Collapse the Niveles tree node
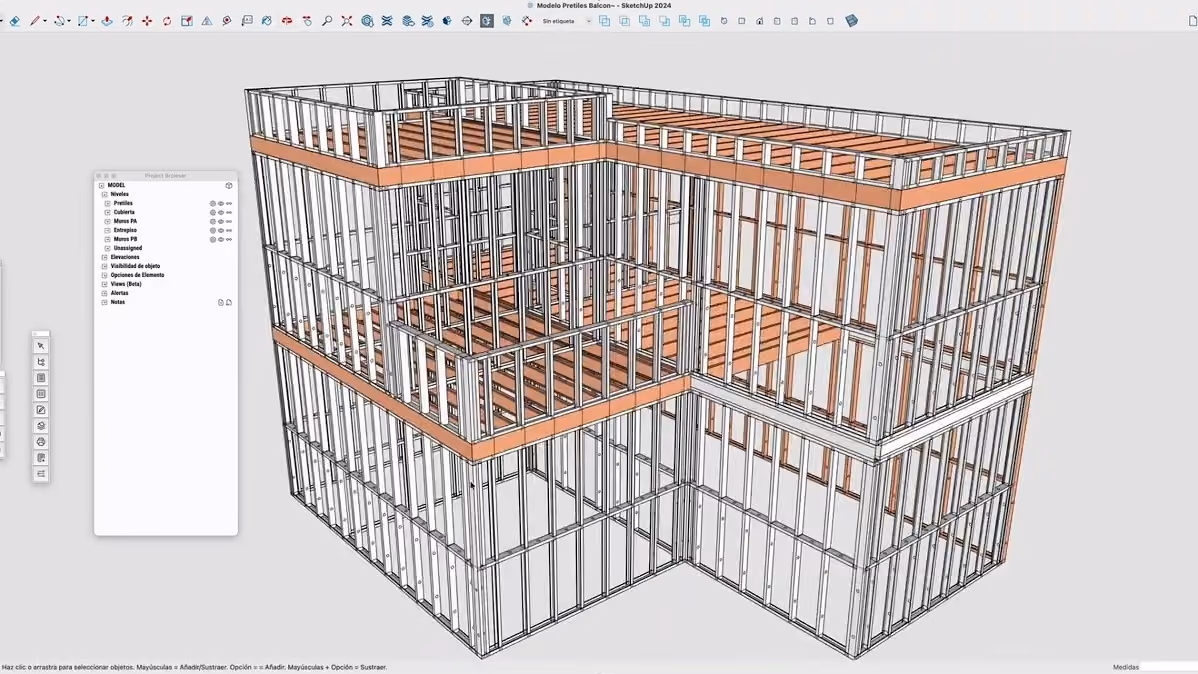 (x=105, y=194)
